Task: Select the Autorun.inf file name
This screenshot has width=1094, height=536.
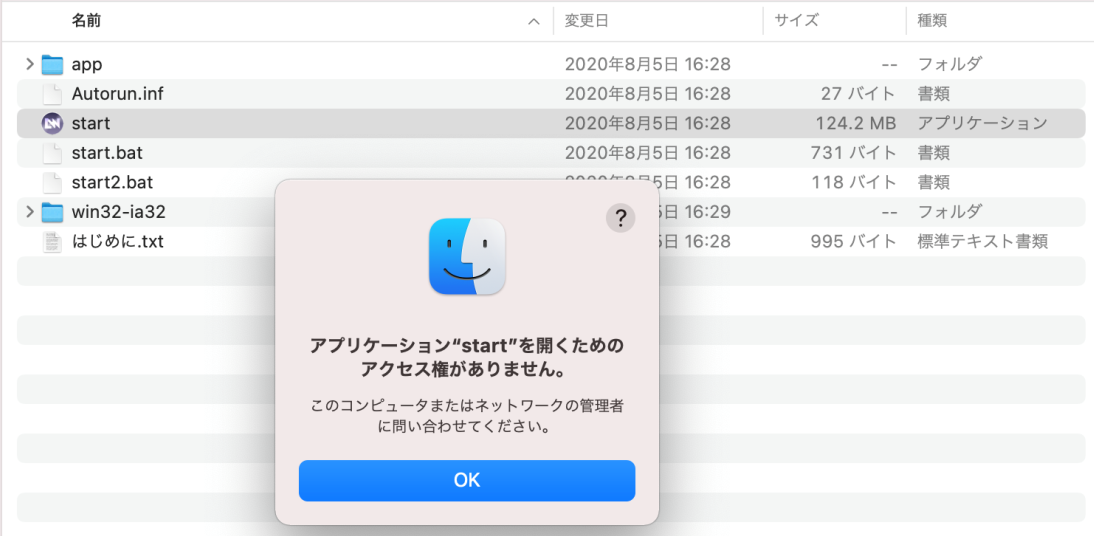Action: coord(118,94)
